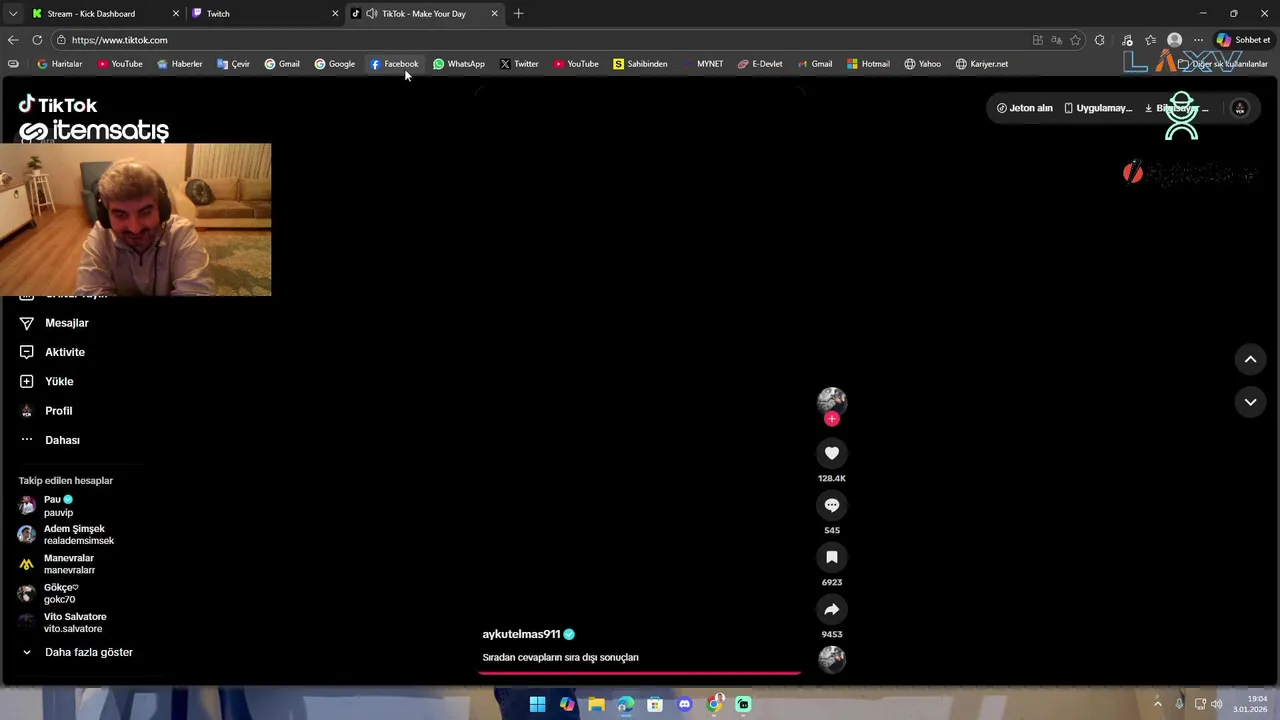1280x720 pixels.
Task: Open Discord from the taskbar
Action: coord(684,704)
